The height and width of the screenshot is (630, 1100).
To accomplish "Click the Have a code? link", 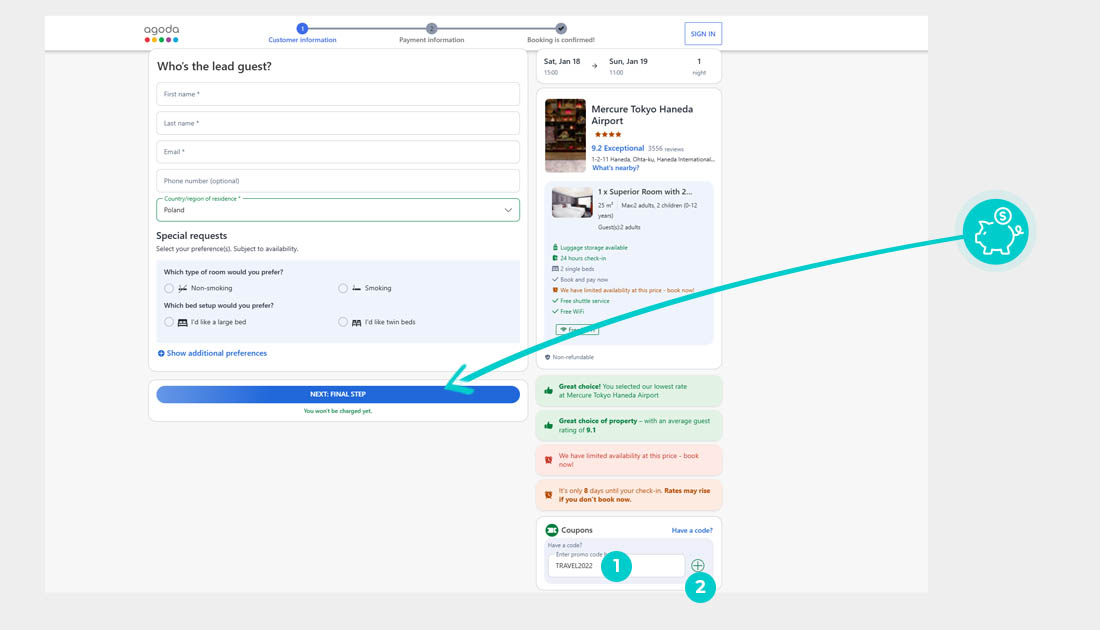I will (x=692, y=530).
